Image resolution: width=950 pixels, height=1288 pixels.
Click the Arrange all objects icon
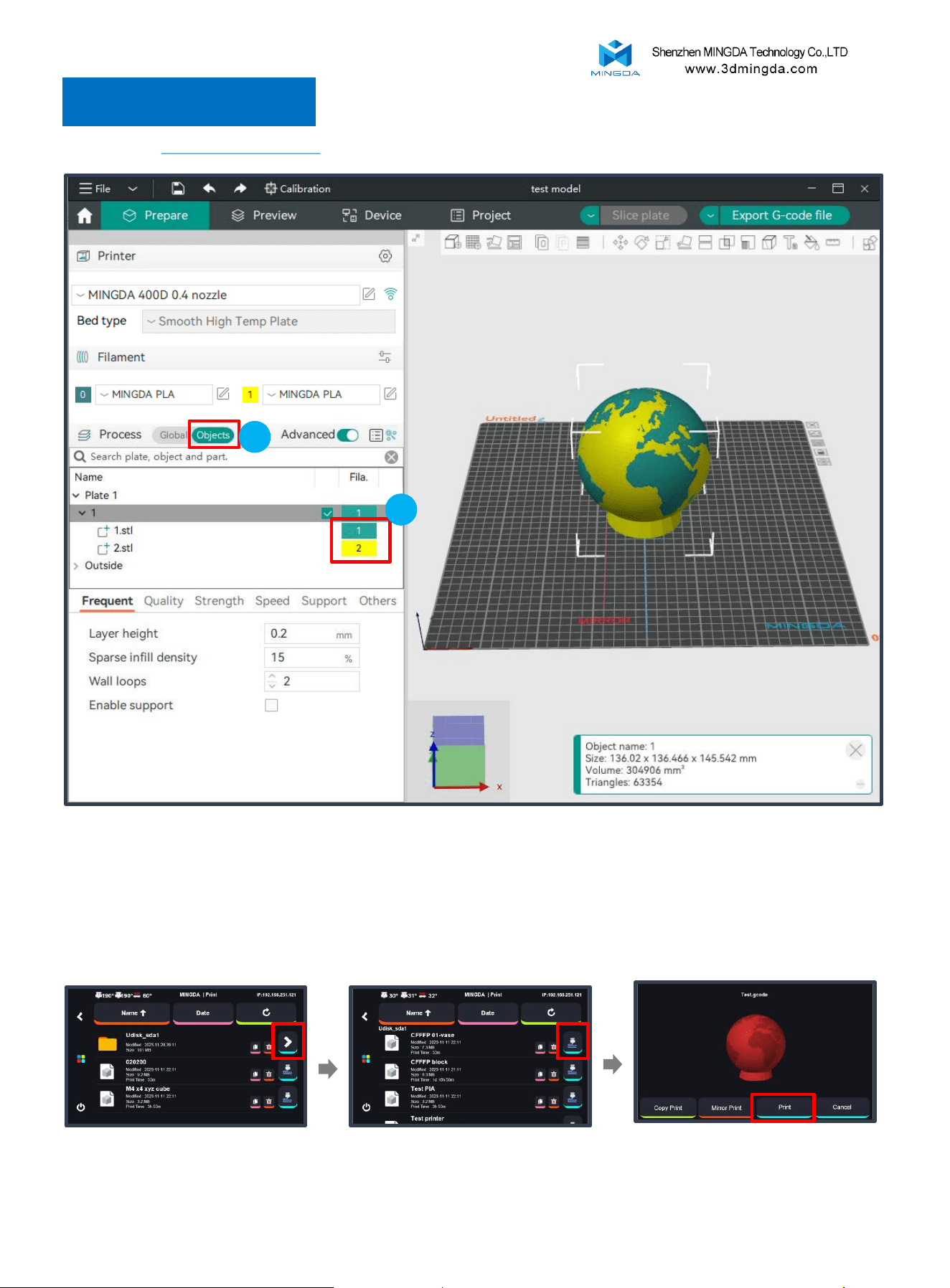tap(514, 242)
